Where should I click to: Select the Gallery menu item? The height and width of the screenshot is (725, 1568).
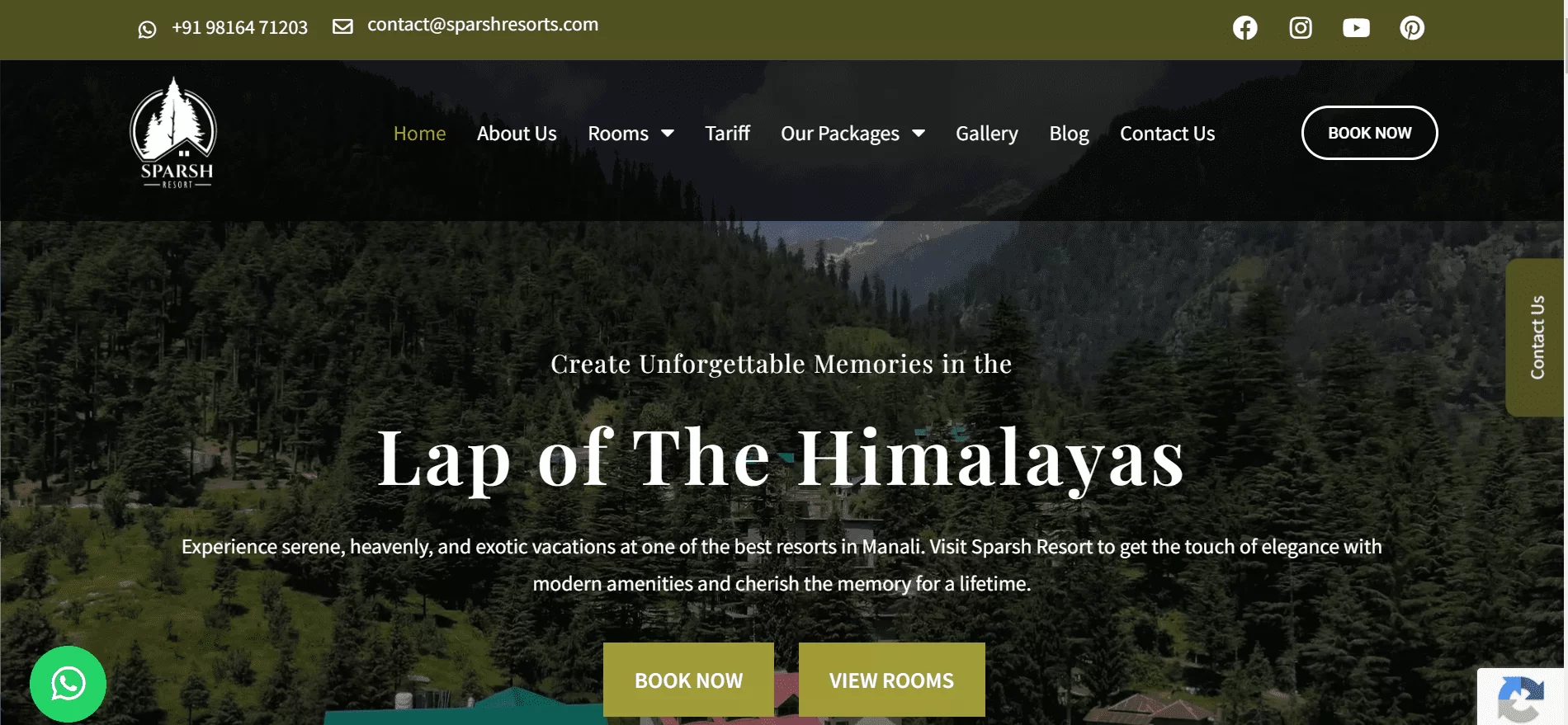click(986, 134)
